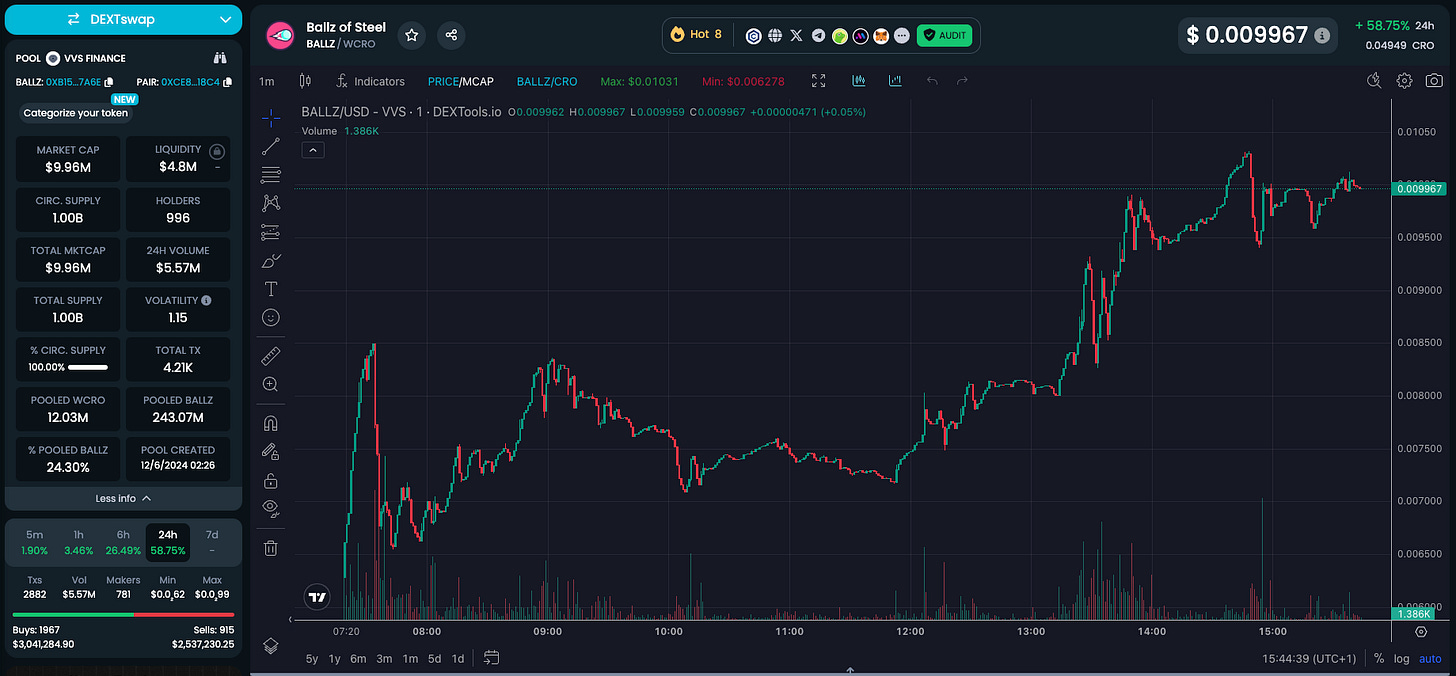Select the ruler measure tool
This screenshot has width=1456, height=676.
pos(271,355)
